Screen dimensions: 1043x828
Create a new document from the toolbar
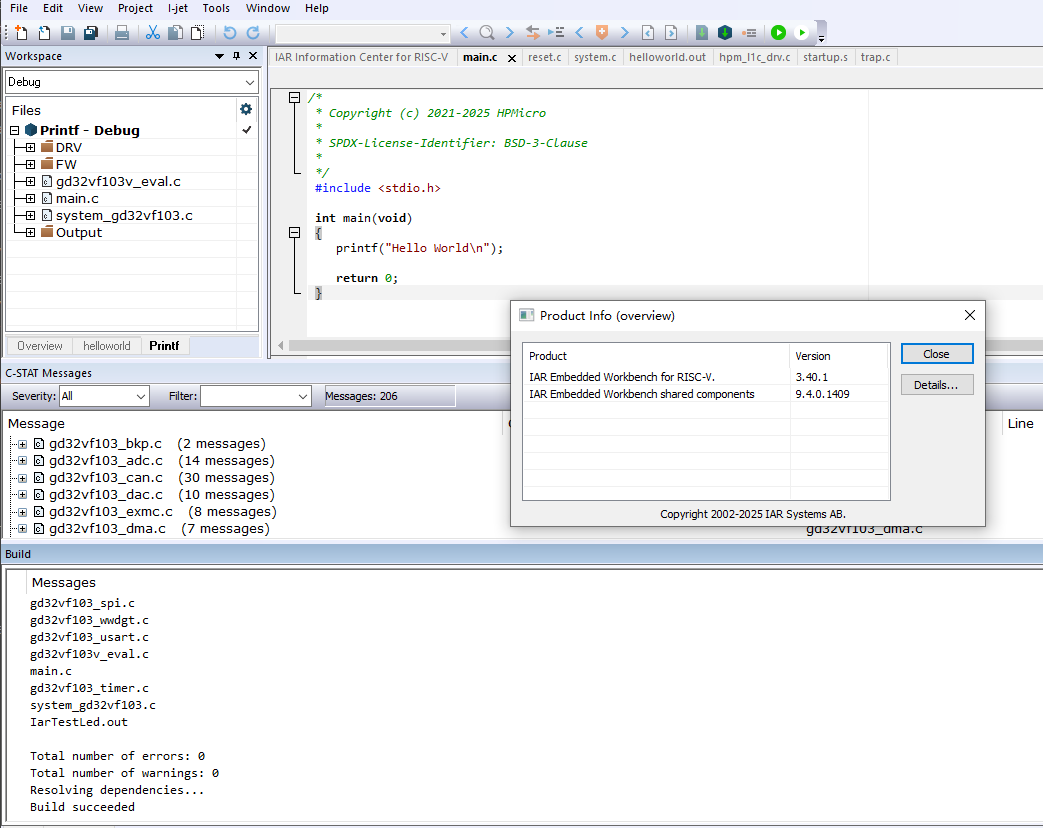tap(21, 33)
